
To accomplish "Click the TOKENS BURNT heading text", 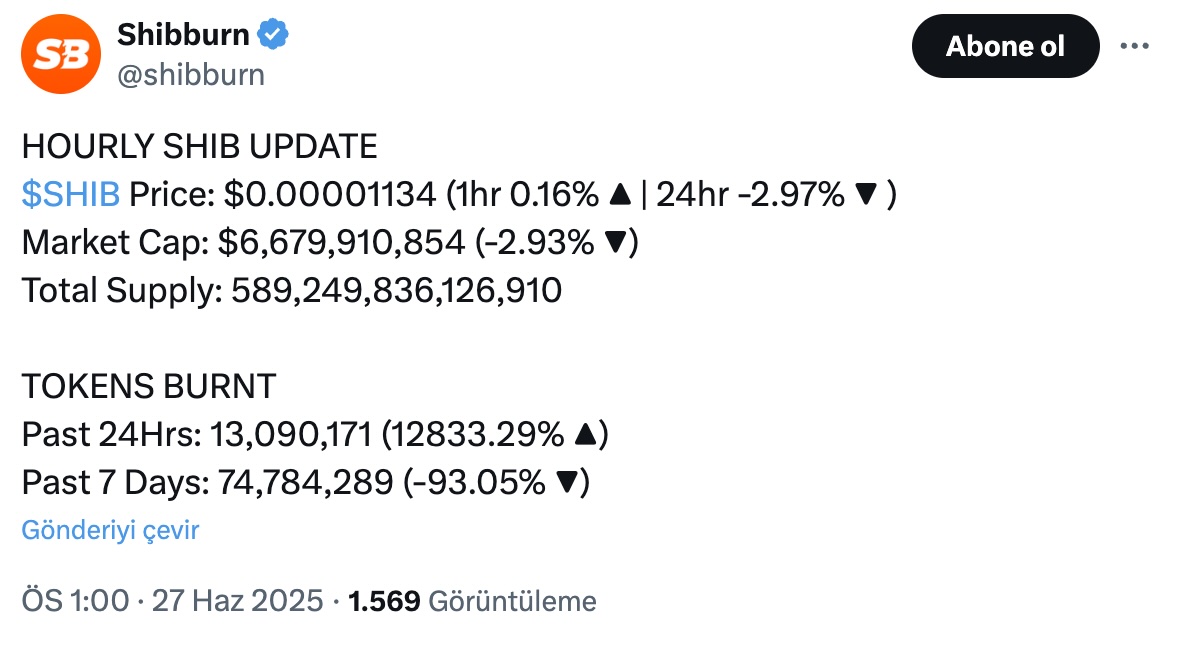I will click(149, 387).
